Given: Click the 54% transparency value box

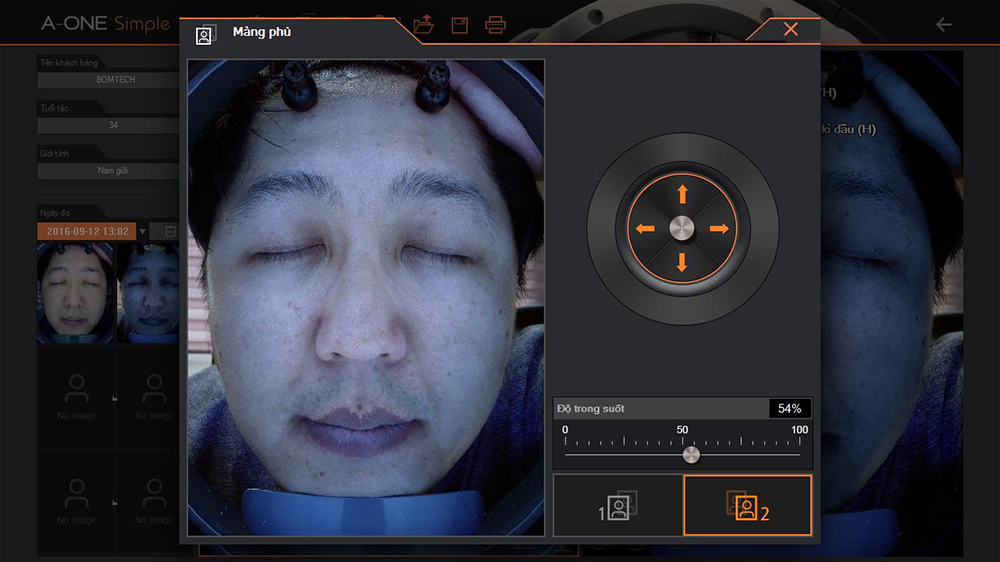Looking at the screenshot, I should [x=789, y=408].
